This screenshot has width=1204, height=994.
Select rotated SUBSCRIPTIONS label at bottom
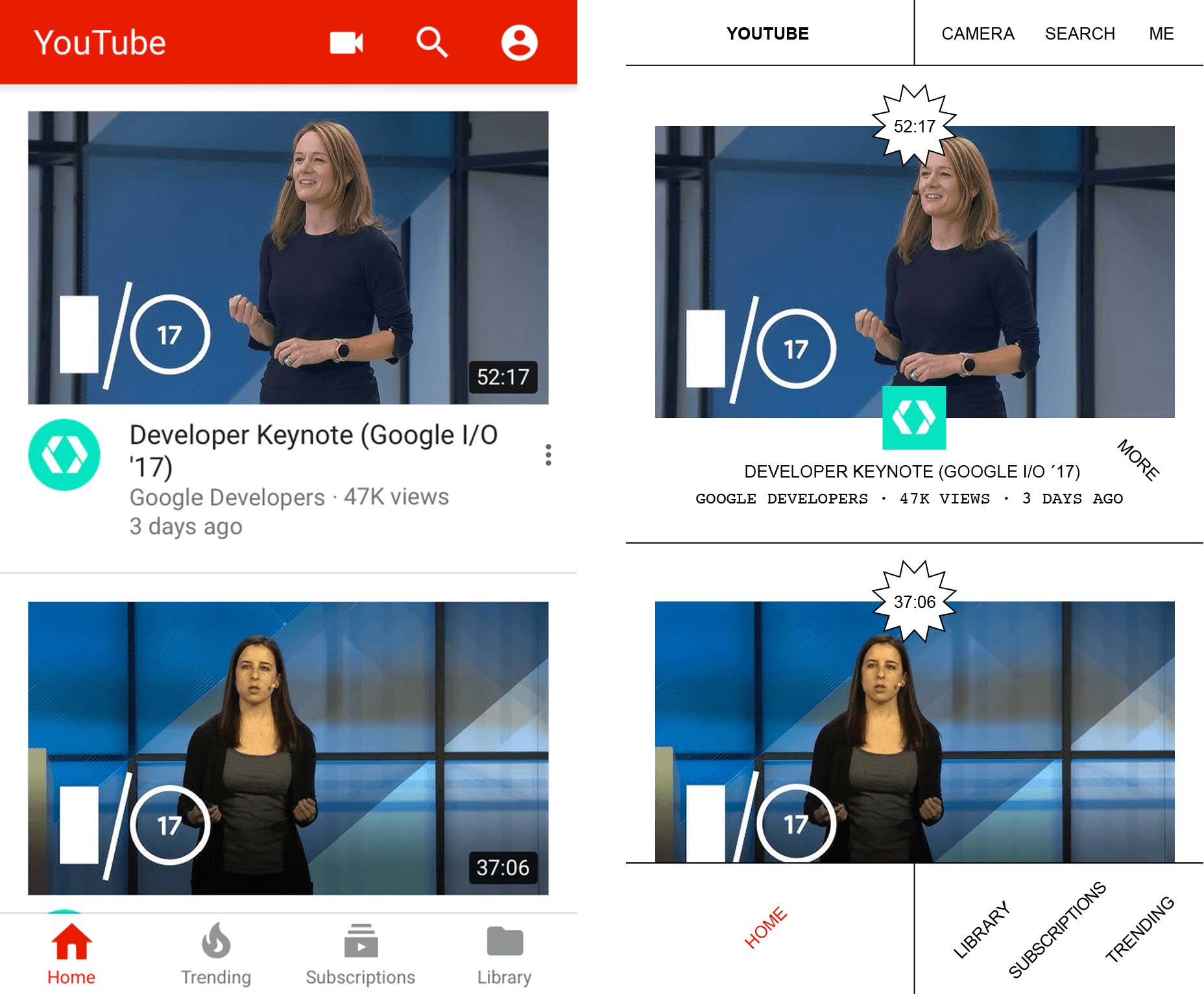[1057, 929]
